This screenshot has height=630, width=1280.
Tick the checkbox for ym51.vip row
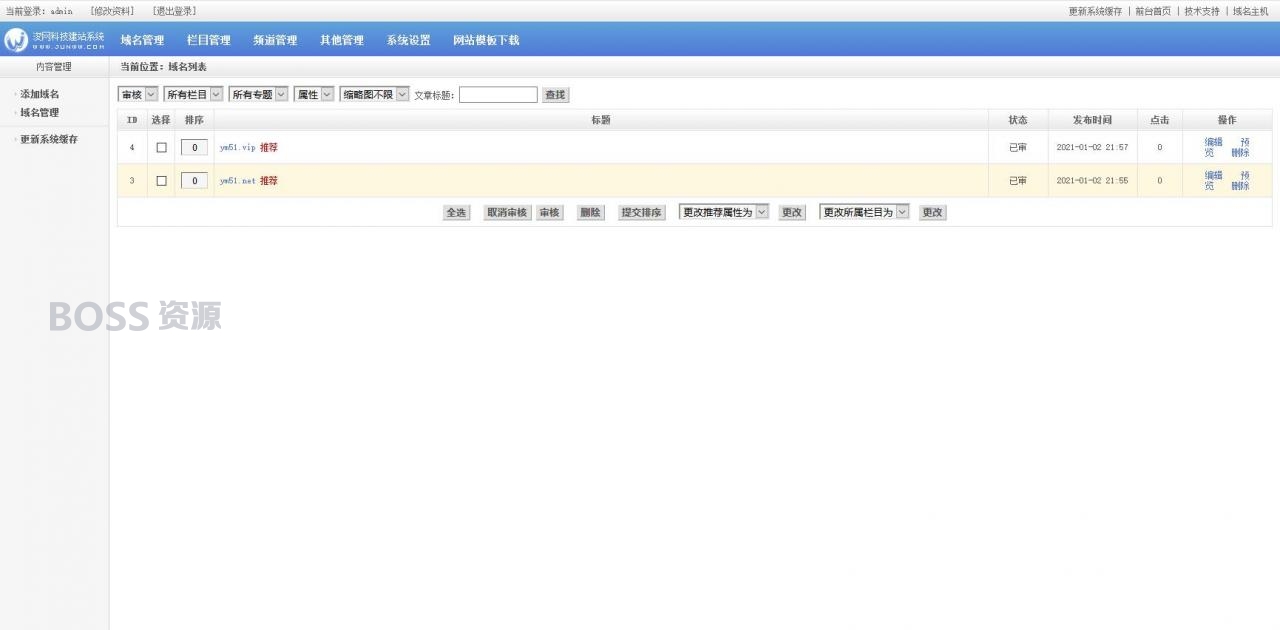pos(161,147)
